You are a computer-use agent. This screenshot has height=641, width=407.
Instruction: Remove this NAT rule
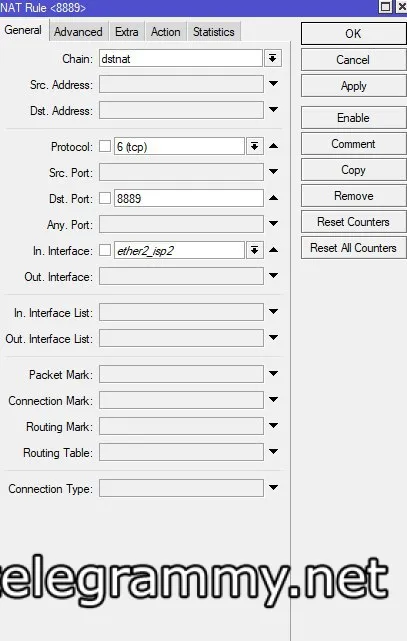(353, 196)
